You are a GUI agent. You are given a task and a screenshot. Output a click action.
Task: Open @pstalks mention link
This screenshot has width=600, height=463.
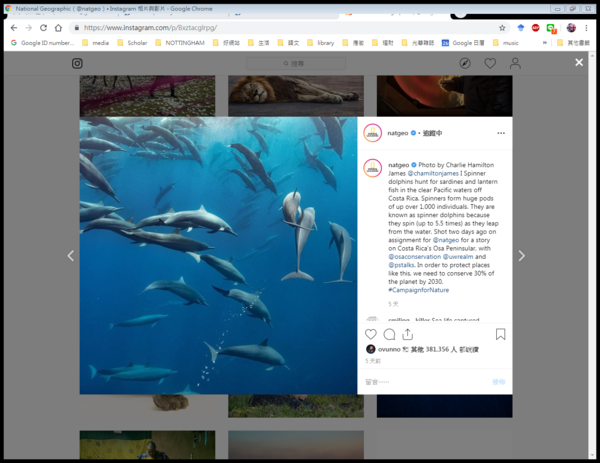pyautogui.click(x=401, y=265)
